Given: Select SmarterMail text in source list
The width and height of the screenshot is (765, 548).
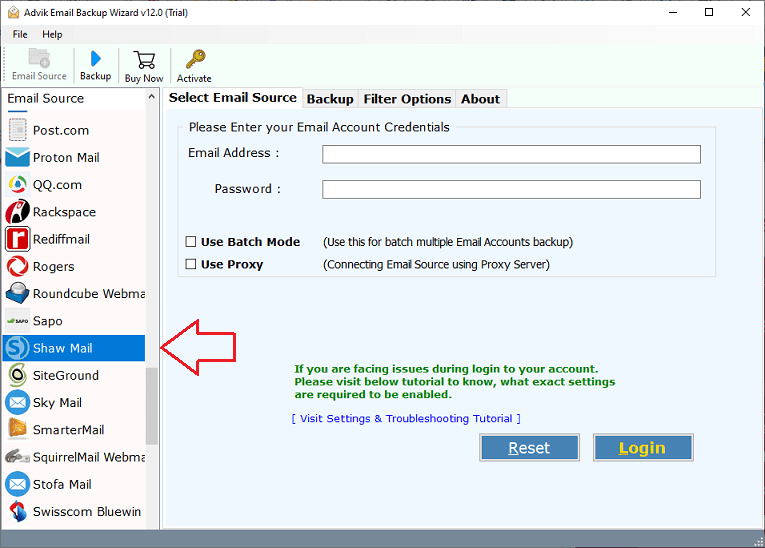Looking at the screenshot, I should [x=68, y=430].
